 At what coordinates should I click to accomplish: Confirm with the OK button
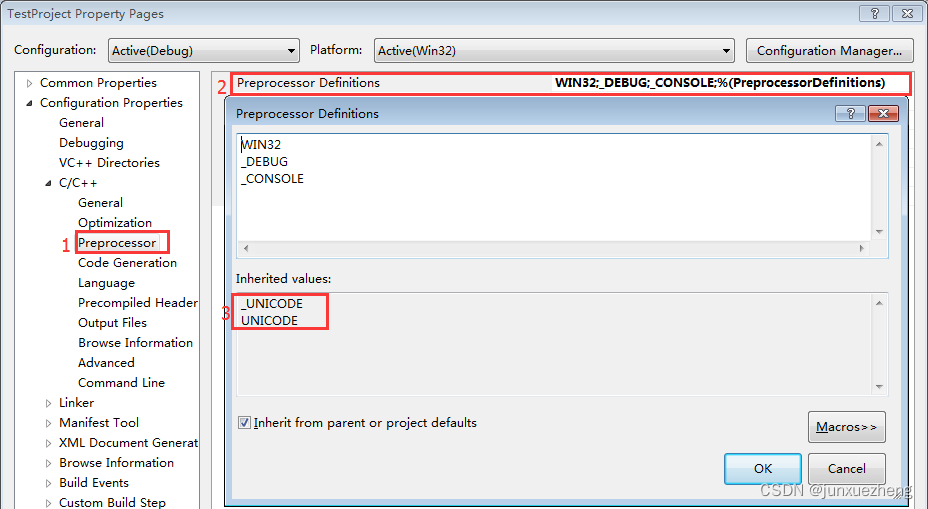pos(763,469)
